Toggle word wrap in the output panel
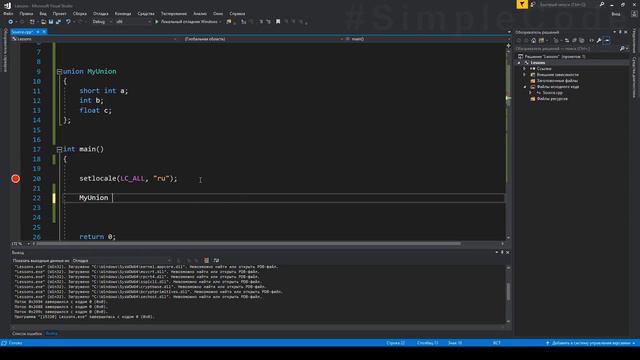Image resolution: width=640 pixels, height=360 pixels. 216,260
